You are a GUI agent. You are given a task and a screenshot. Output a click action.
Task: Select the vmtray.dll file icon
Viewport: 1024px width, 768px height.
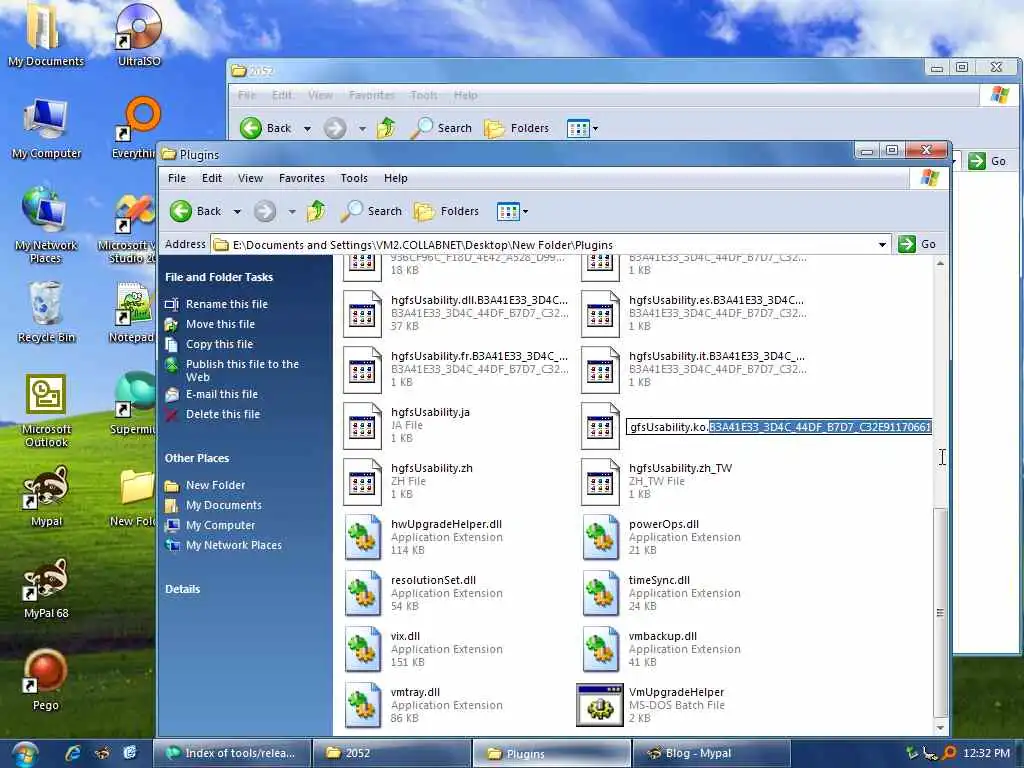coord(362,707)
